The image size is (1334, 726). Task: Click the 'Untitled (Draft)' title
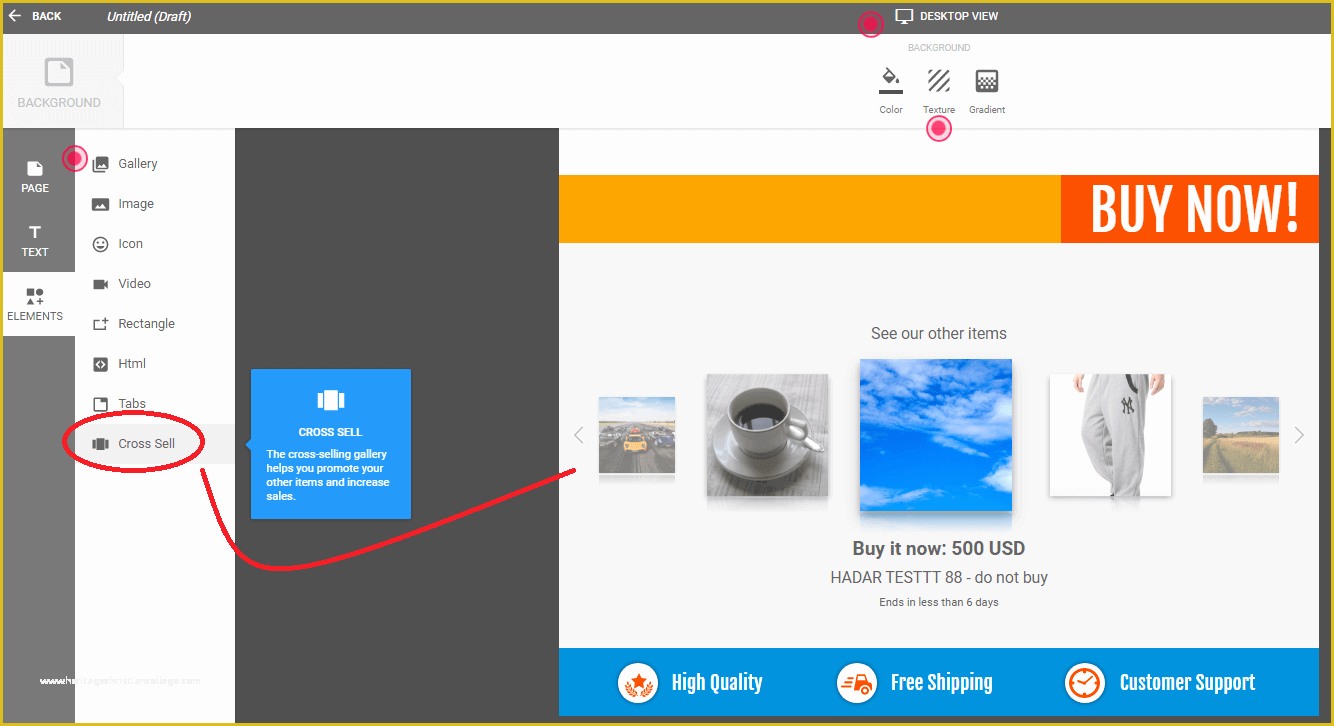(x=149, y=16)
